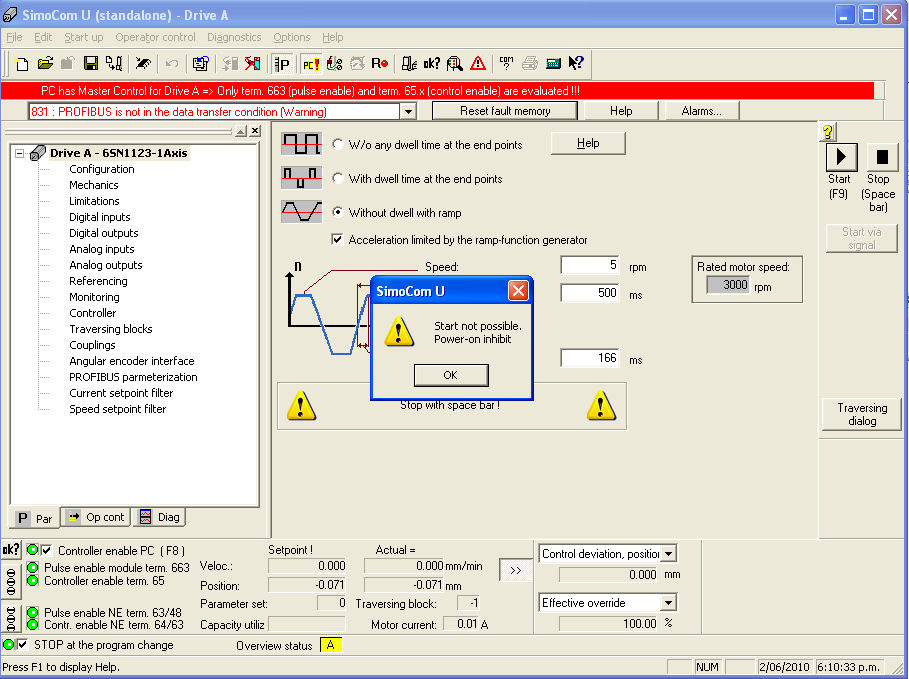Click the com? toolbar icon
The image size is (909, 679).
[x=507, y=63]
